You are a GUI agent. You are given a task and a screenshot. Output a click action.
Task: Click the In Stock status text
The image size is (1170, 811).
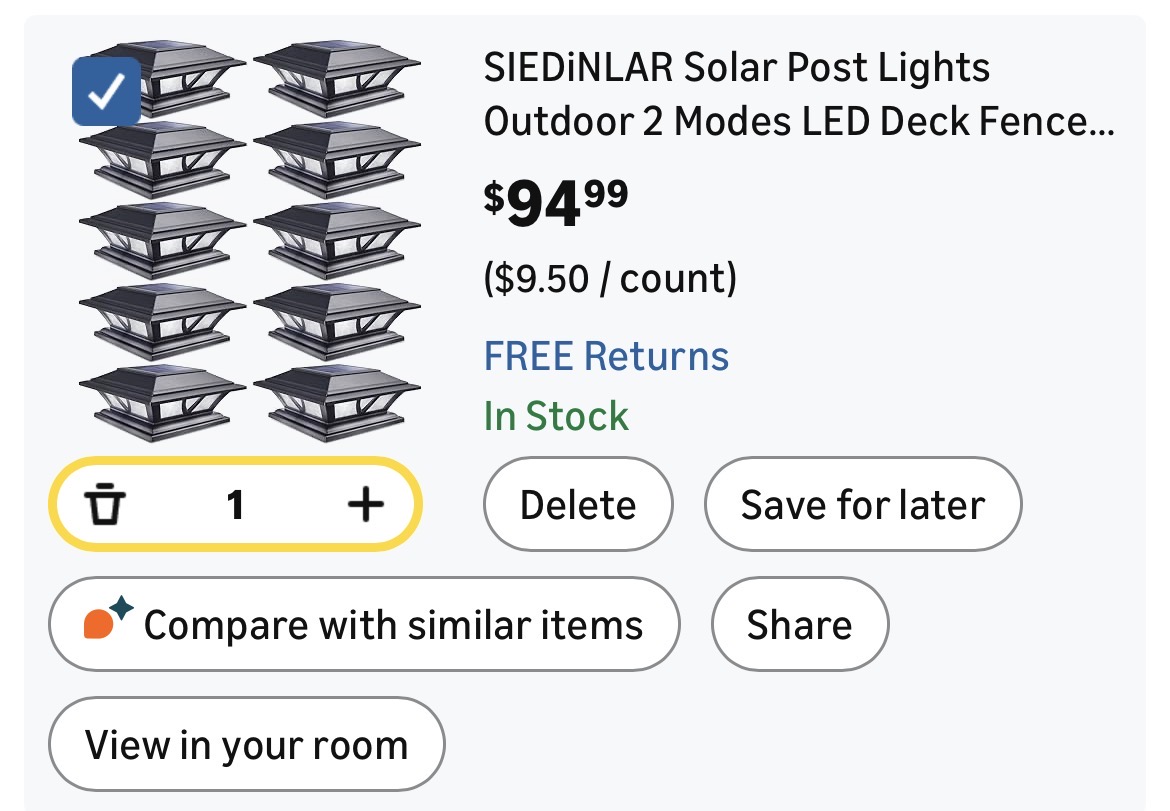[556, 416]
